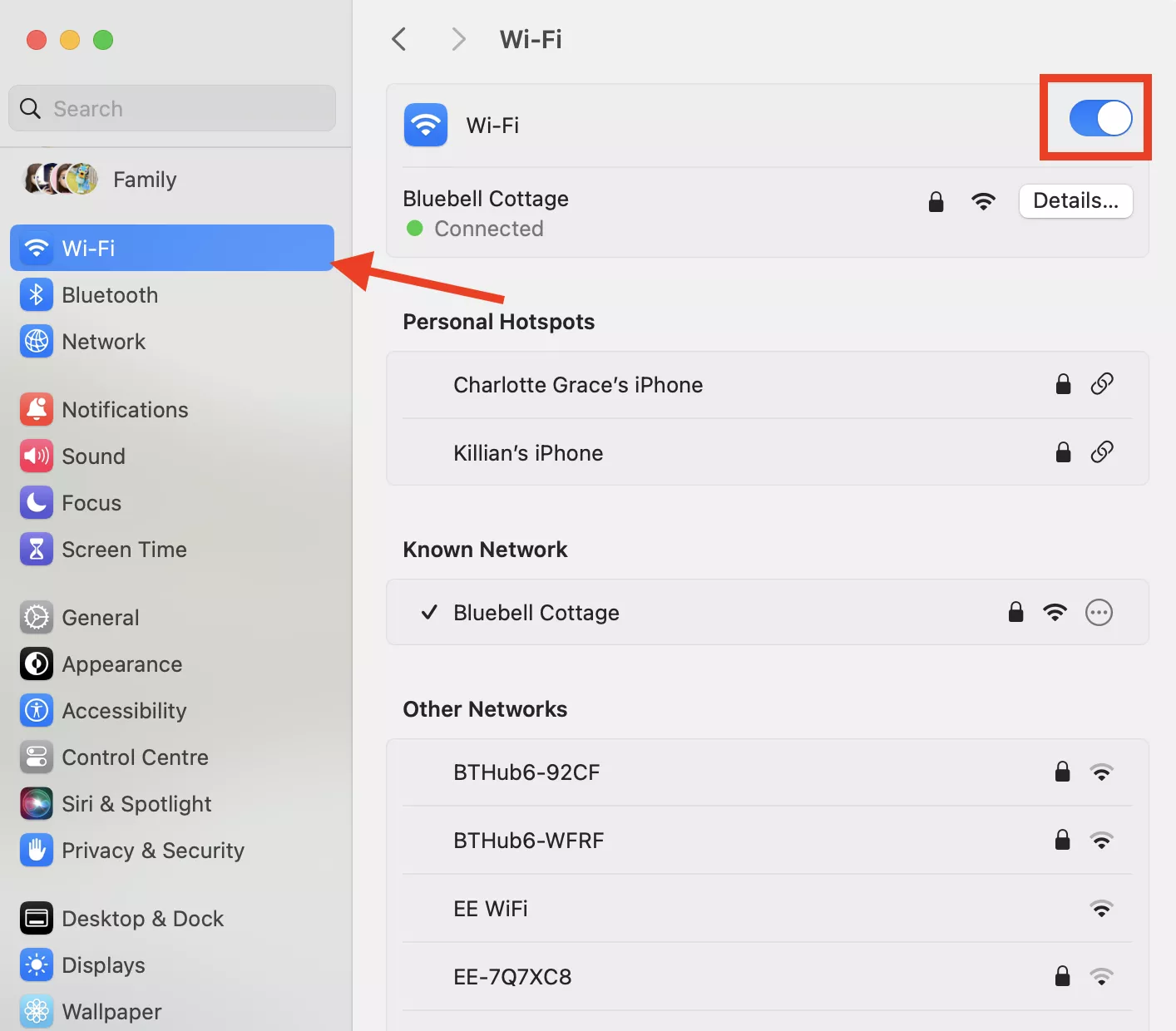This screenshot has height=1031, width=1176.
Task: Click link icon for Charlotte Grace's iPhone
Action: coord(1102,384)
